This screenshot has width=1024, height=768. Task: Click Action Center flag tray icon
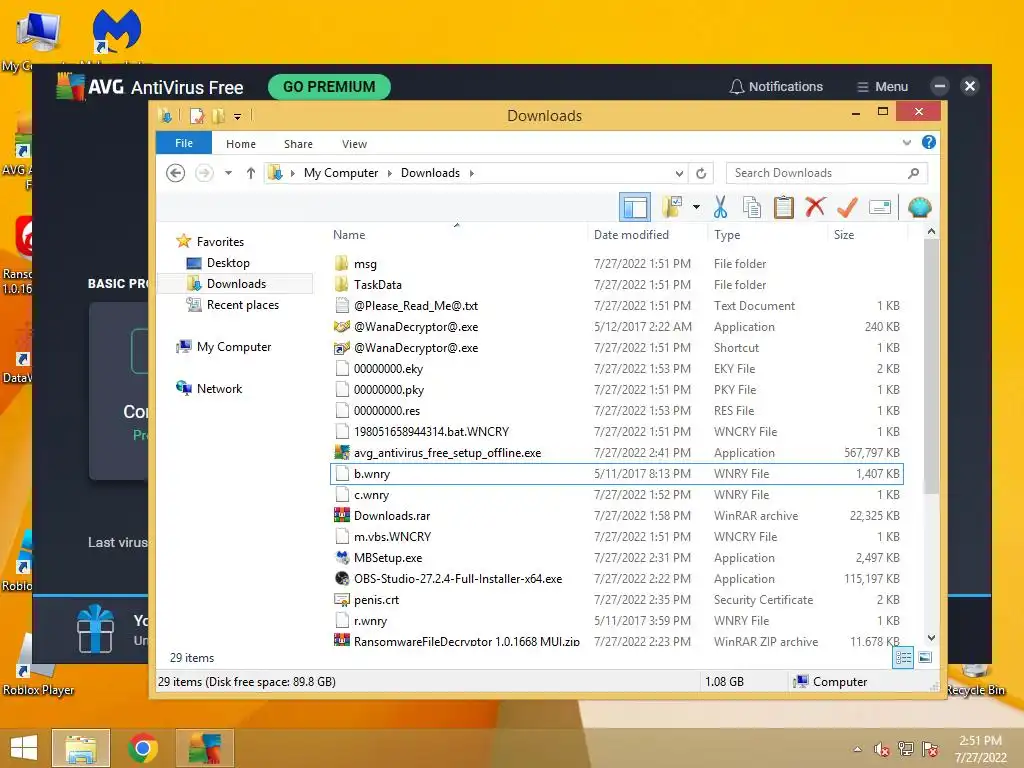point(930,749)
